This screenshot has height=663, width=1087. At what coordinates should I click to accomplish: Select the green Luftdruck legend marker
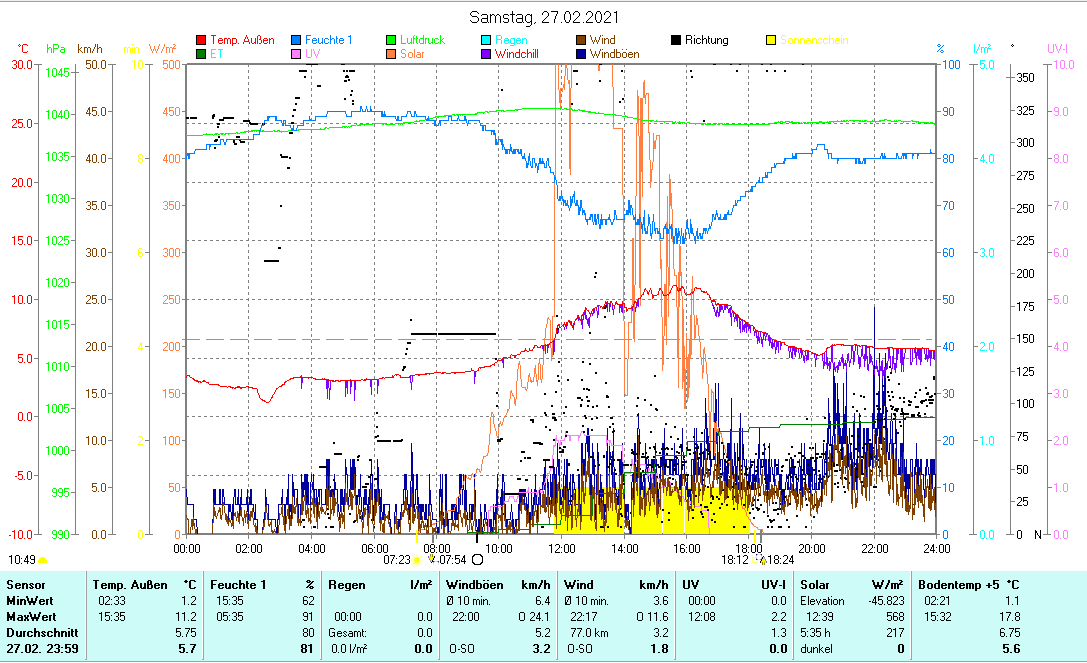(392, 40)
